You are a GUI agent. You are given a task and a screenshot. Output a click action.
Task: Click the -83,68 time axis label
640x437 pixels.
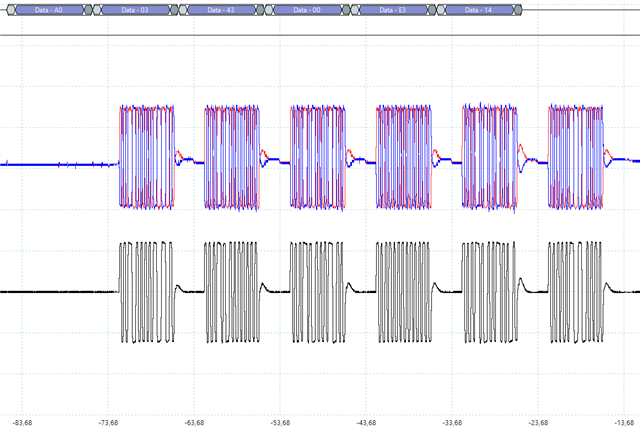click(x=22, y=423)
